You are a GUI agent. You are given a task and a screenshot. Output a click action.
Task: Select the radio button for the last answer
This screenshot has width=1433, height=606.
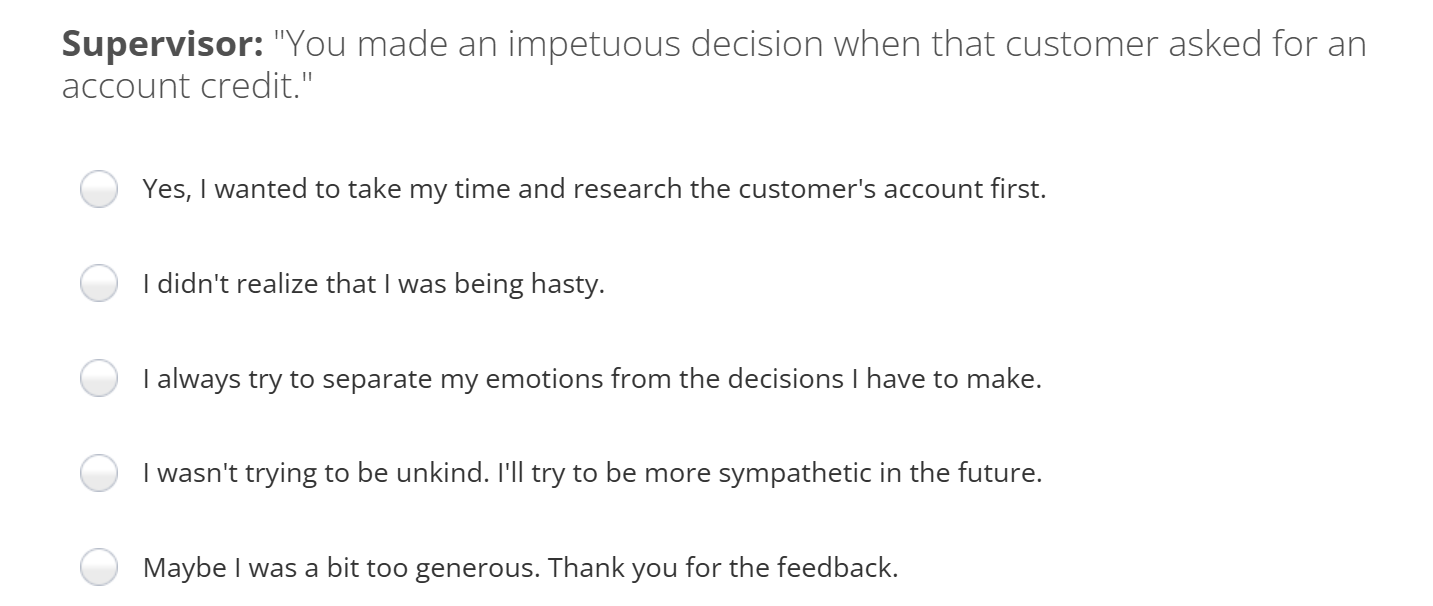(98, 567)
